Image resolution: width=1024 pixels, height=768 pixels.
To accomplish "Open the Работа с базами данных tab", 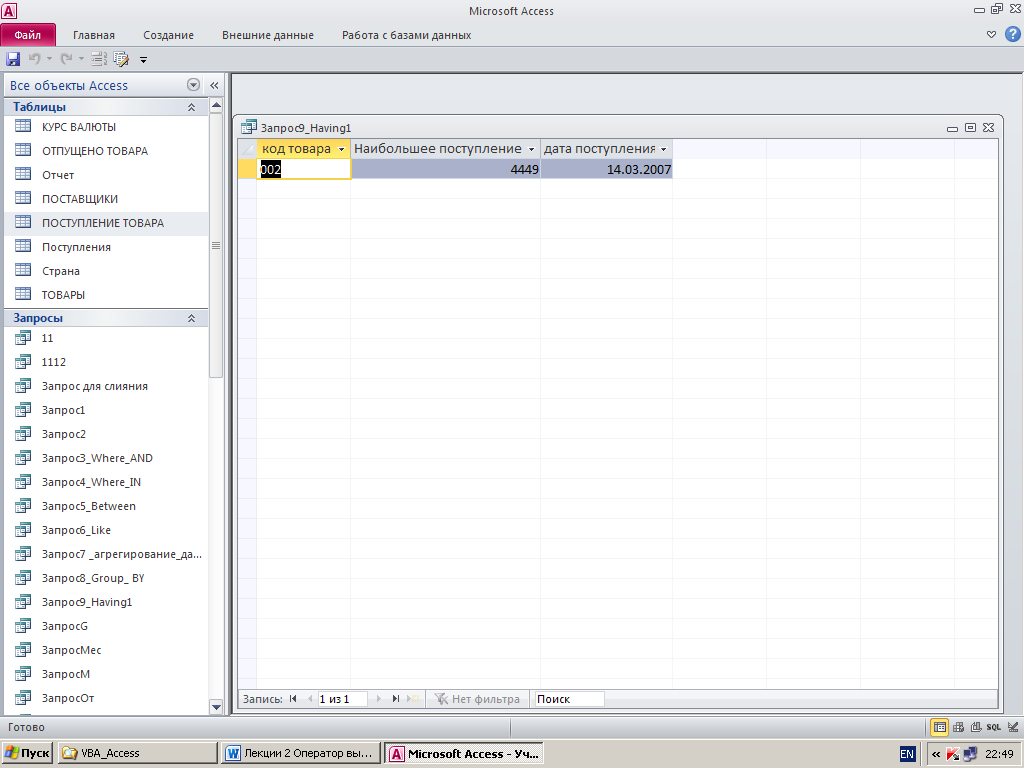I will [406, 35].
